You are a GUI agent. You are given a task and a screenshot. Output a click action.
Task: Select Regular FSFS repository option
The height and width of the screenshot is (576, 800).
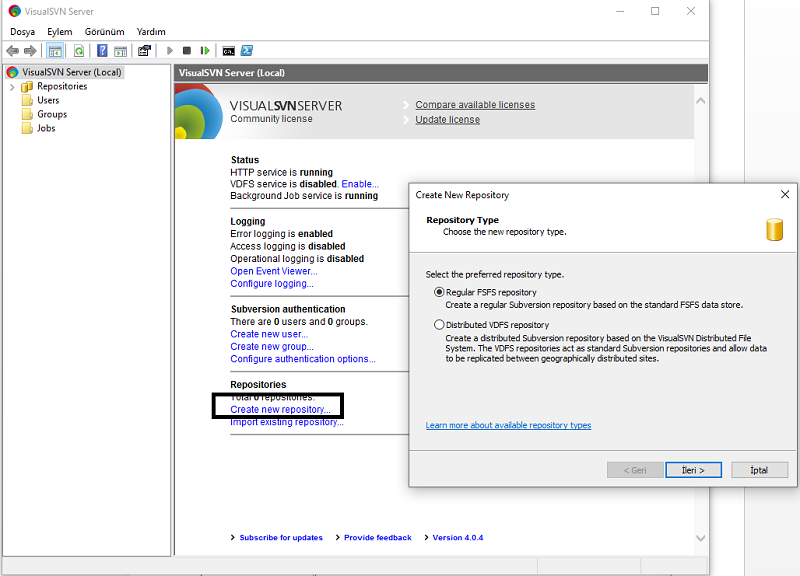pyautogui.click(x=439, y=292)
